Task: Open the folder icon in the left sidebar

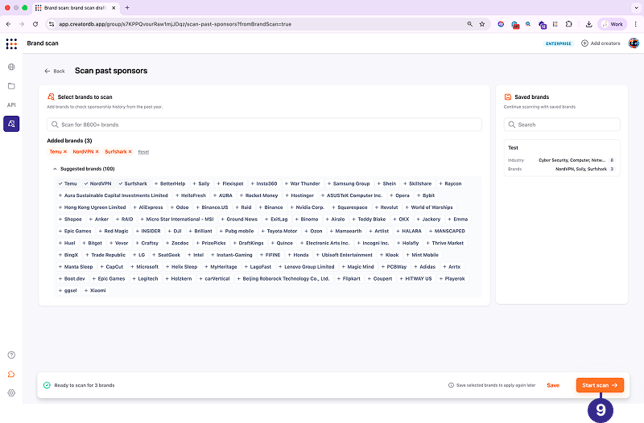Action: [x=11, y=86]
